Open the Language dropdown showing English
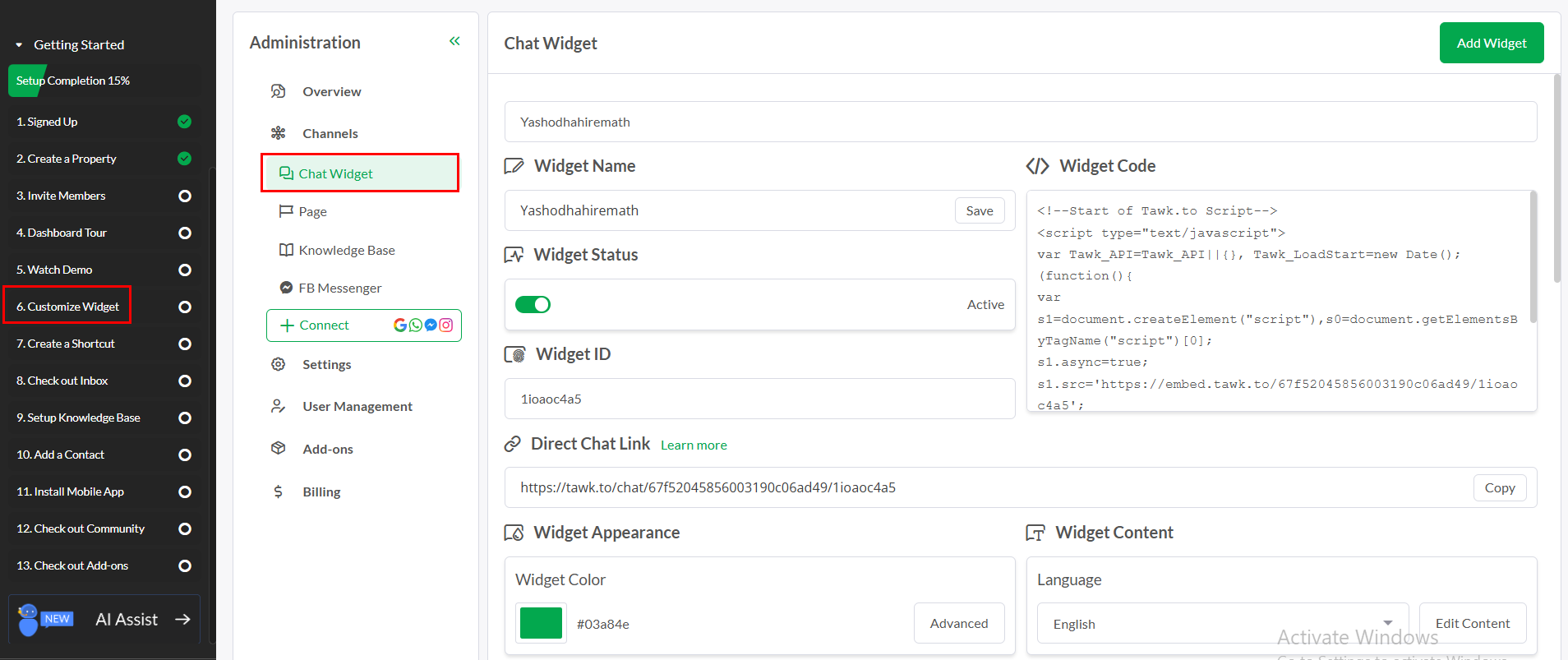 [x=1222, y=624]
